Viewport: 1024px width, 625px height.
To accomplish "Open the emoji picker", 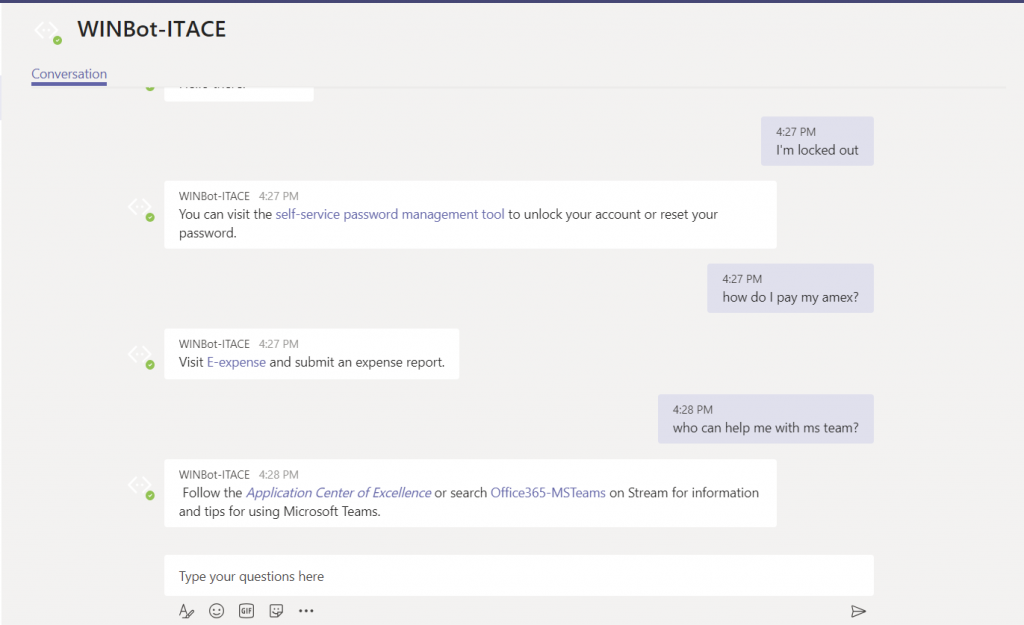I will point(216,611).
